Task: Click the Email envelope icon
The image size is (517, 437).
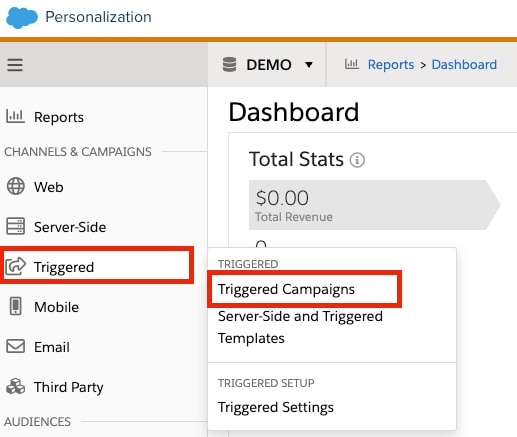Action: tap(16, 346)
